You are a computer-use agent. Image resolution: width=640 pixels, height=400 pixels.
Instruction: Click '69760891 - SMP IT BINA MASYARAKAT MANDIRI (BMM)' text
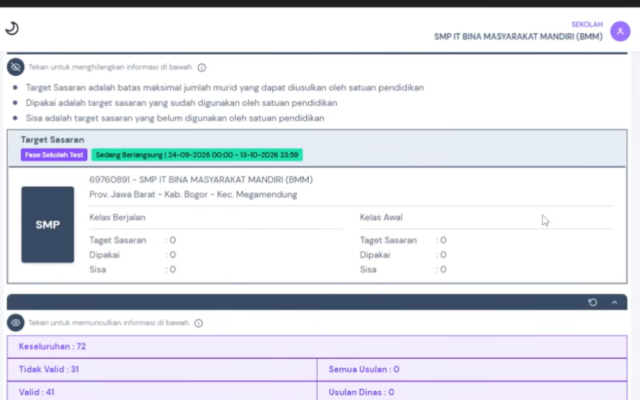[x=201, y=180]
